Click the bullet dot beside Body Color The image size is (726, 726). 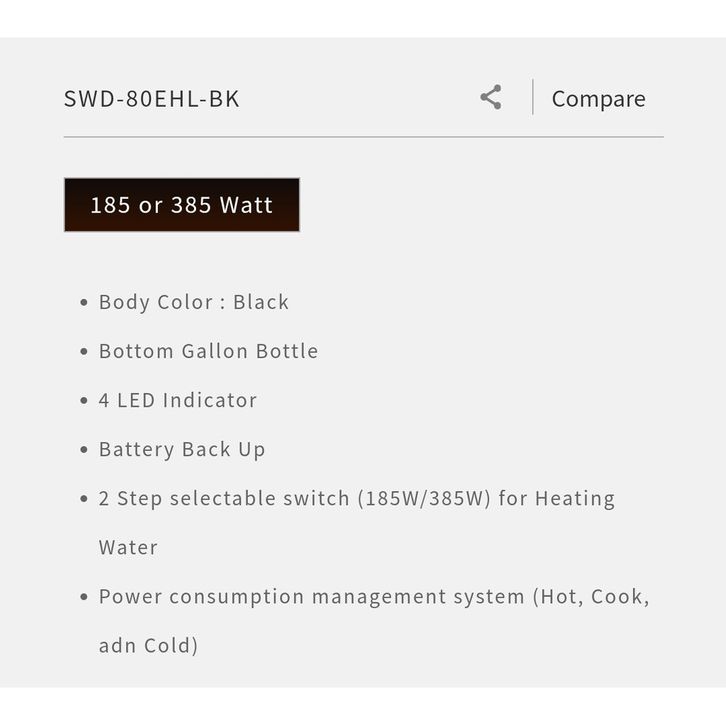[x=84, y=303]
